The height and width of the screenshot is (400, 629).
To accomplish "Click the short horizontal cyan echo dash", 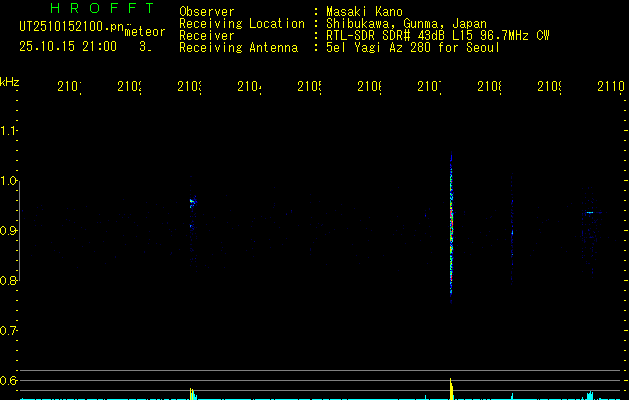I will [590, 212].
